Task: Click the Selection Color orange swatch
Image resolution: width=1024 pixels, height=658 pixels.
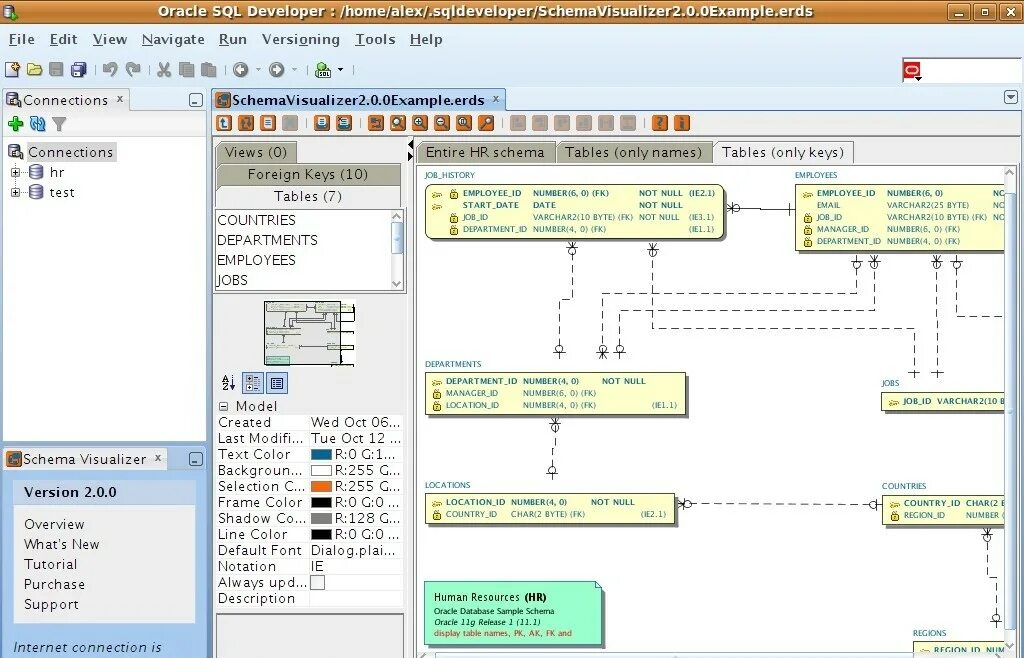Action: [321, 486]
